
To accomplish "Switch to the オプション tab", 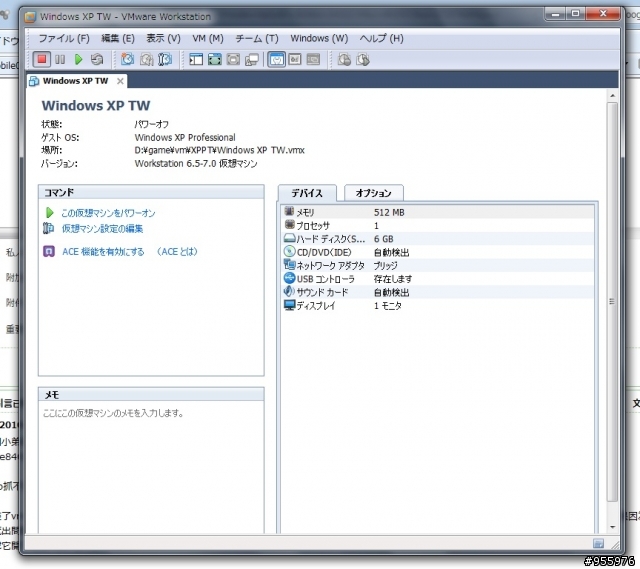I will point(373,193).
